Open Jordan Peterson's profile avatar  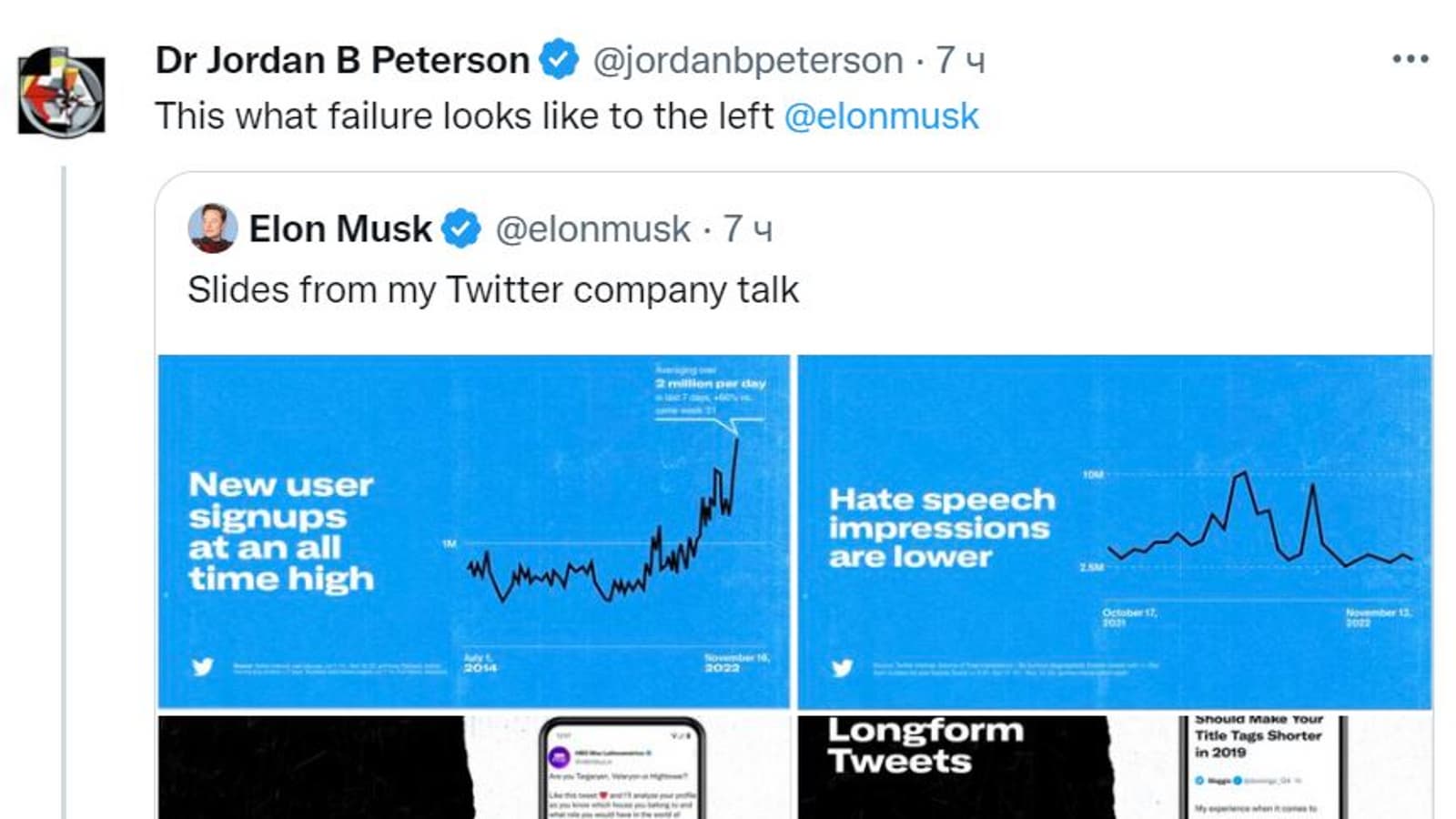(x=62, y=92)
